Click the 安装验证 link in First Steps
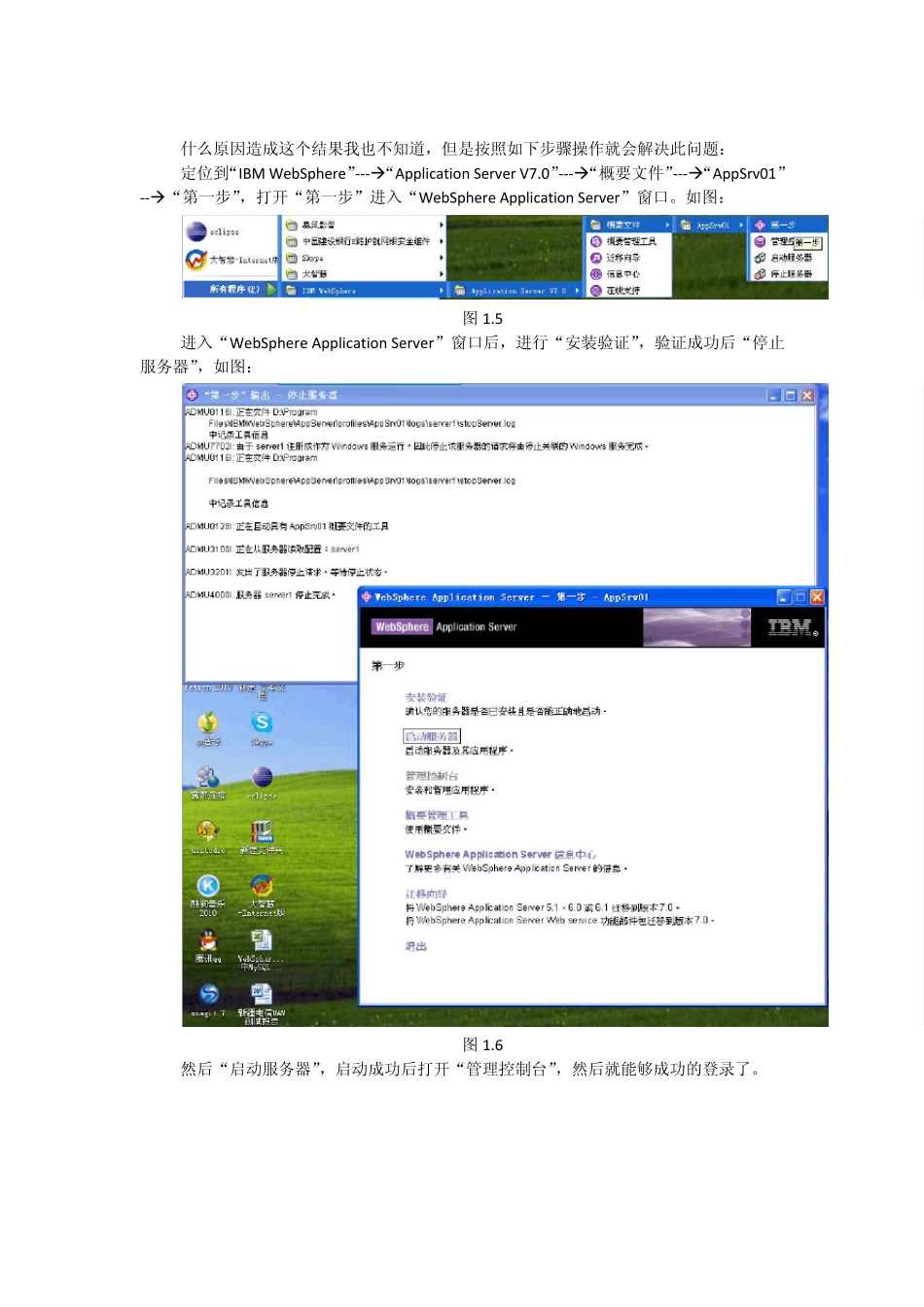The width and height of the screenshot is (924, 1307). coord(426,697)
